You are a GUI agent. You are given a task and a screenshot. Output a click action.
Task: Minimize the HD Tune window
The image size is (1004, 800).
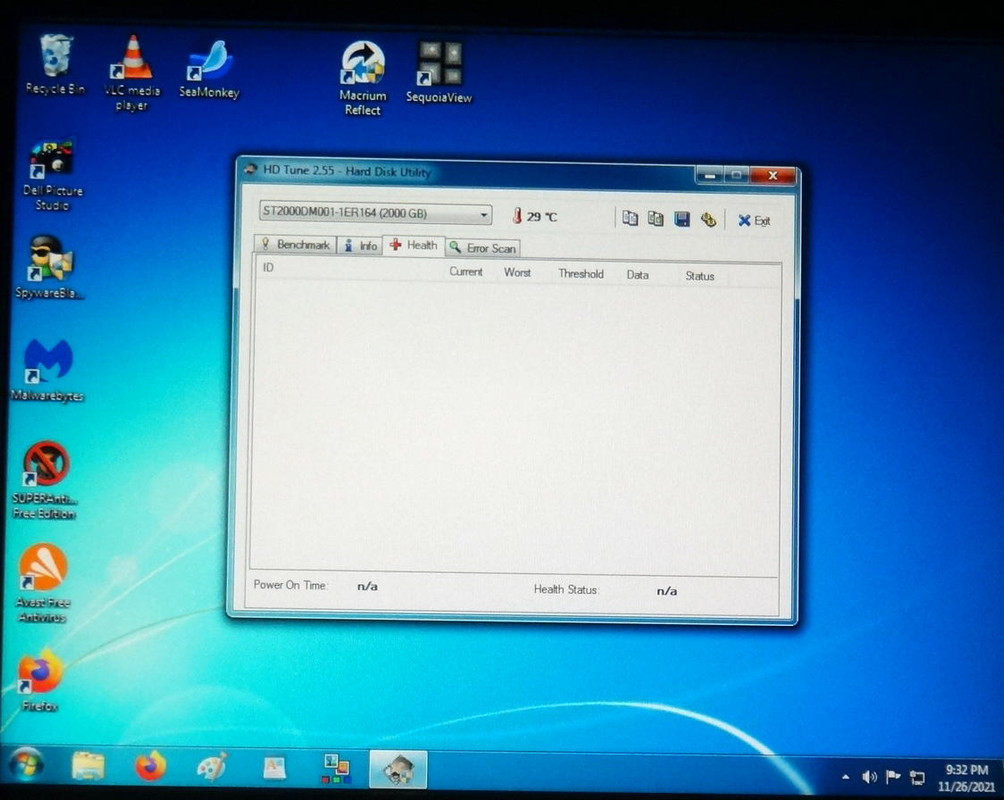pos(710,176)
